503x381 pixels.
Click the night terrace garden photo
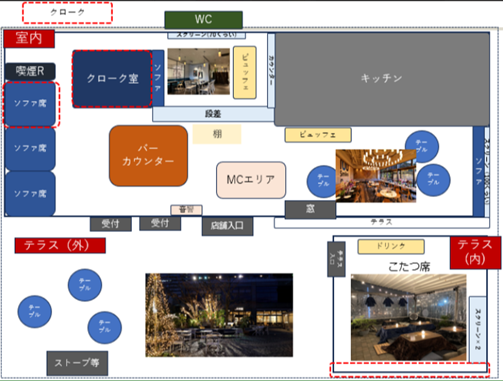(x=219, y=315)
